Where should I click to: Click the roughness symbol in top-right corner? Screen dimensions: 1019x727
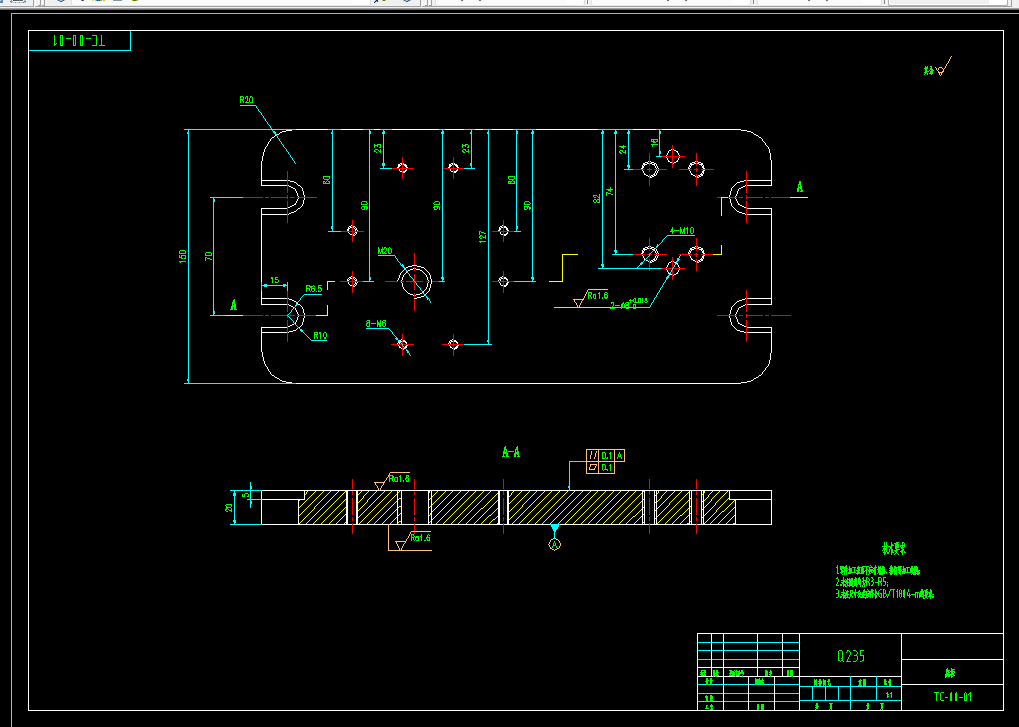[x=938, y=67]
